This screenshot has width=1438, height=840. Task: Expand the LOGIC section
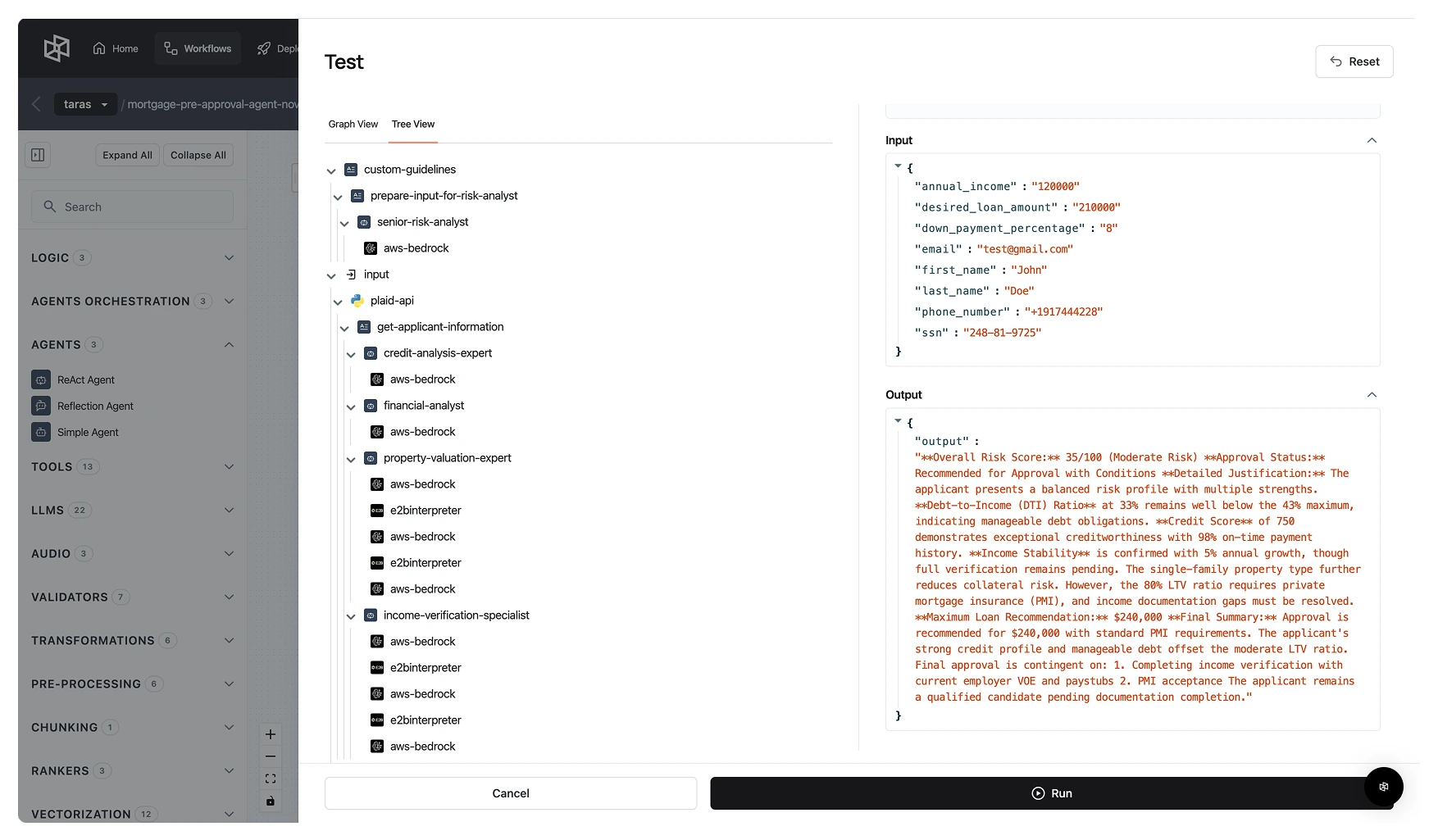(x=133, y=257)
